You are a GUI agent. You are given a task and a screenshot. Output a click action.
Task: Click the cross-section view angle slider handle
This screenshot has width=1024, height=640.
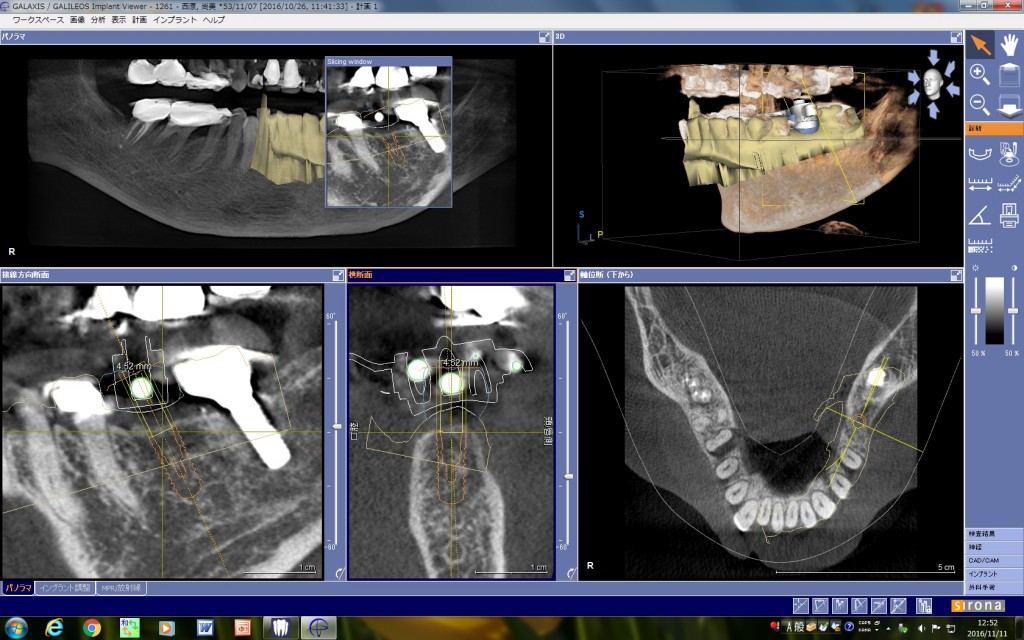[568, 477]
